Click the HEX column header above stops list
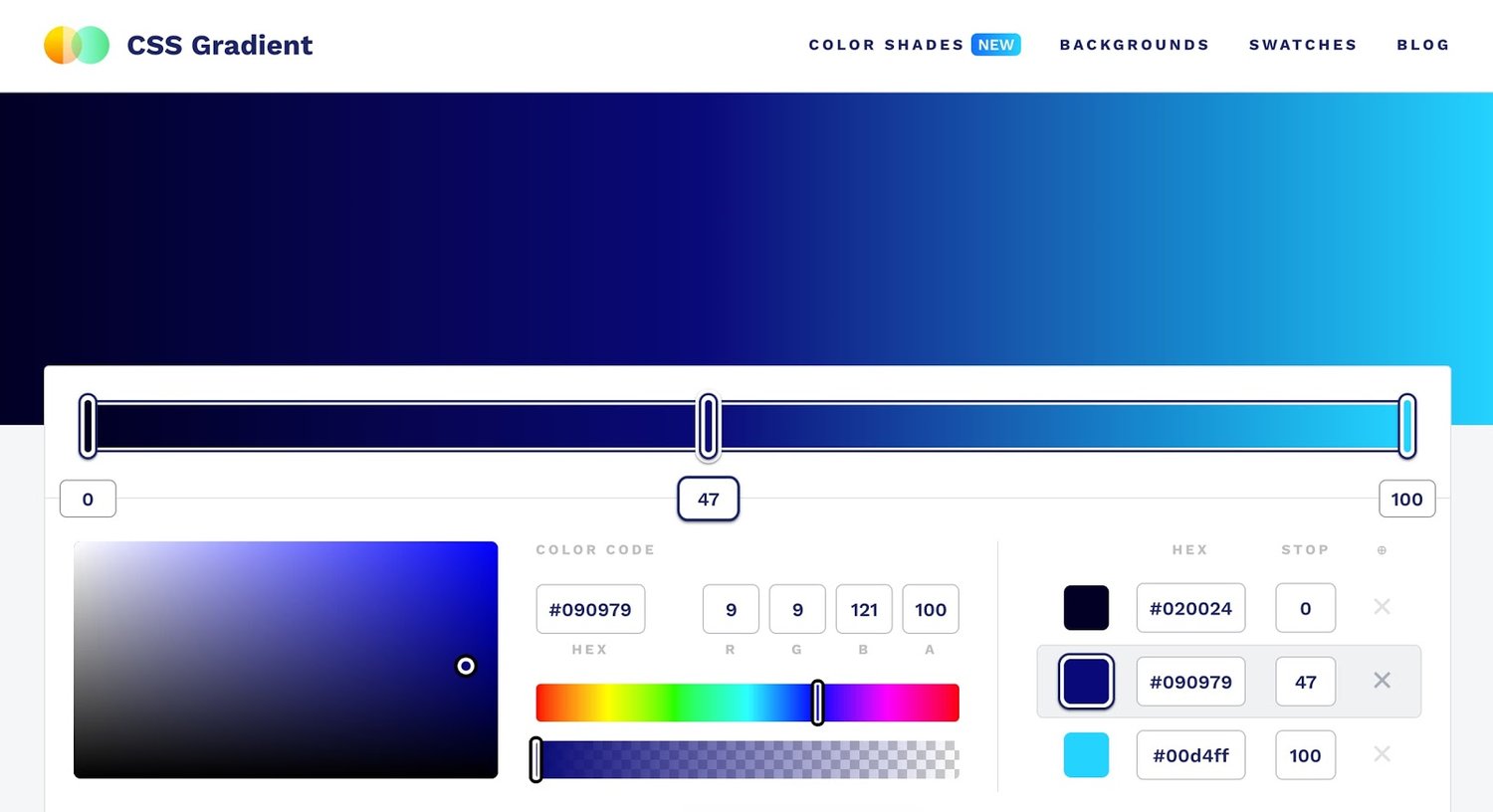The height and width of the screenshot is (812, 1493). point(1189,549)
